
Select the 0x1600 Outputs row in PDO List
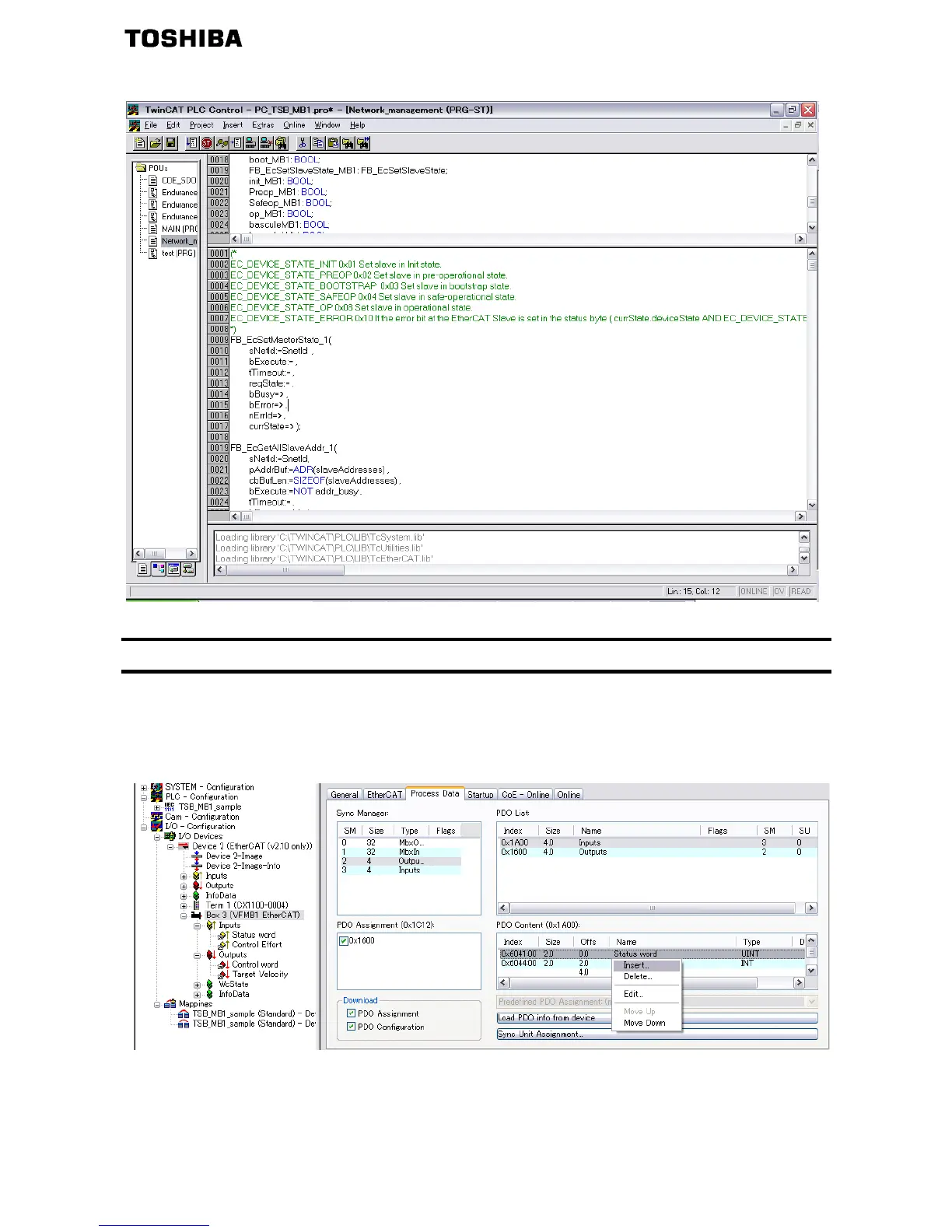tap(657, 852)
